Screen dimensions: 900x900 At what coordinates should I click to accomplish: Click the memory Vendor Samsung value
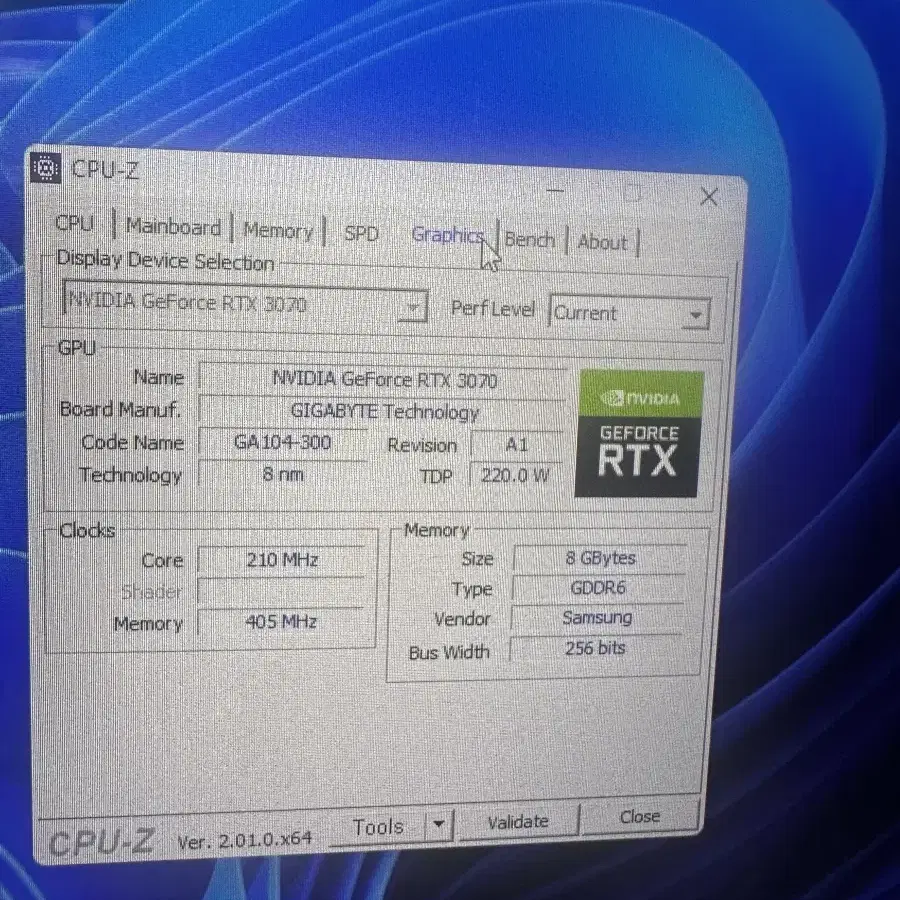pyautogui.click(x=597, y=618)
